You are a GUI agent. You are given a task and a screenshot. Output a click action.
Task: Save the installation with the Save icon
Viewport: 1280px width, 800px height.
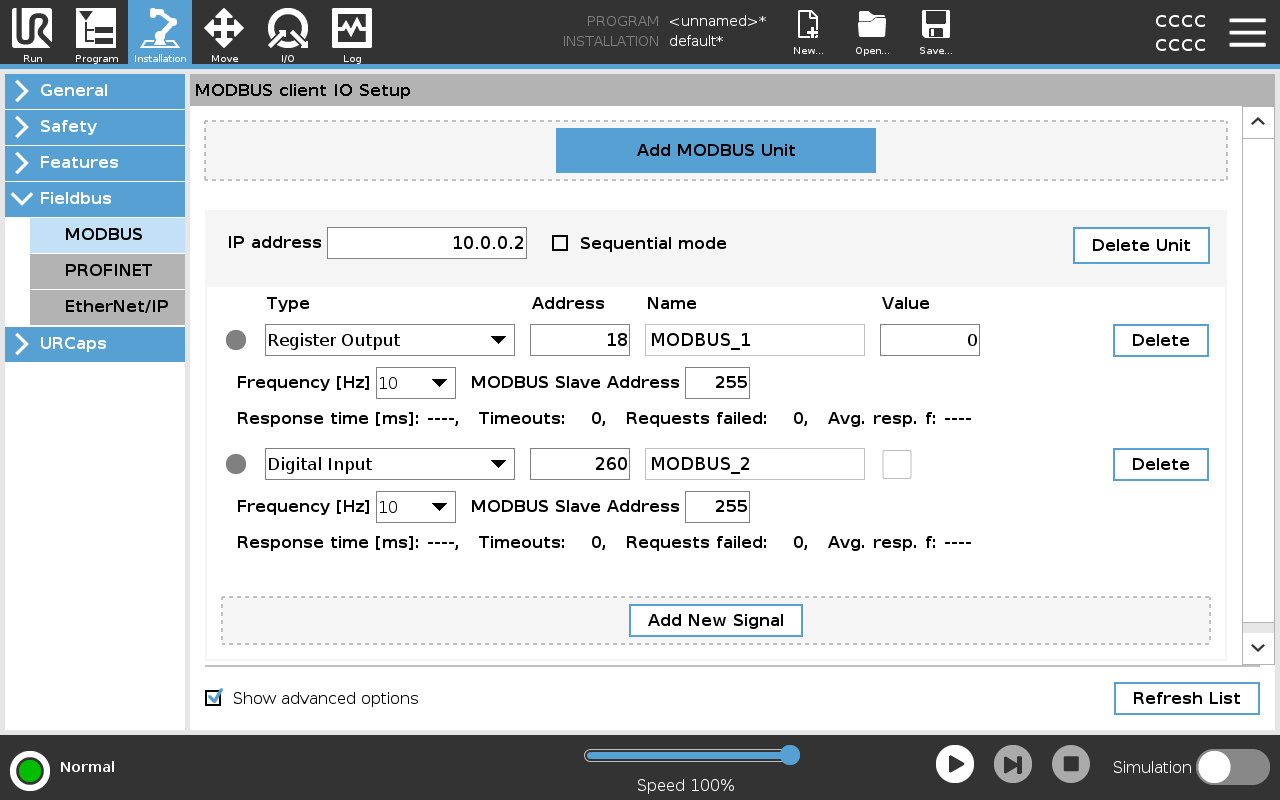point(936,32)
